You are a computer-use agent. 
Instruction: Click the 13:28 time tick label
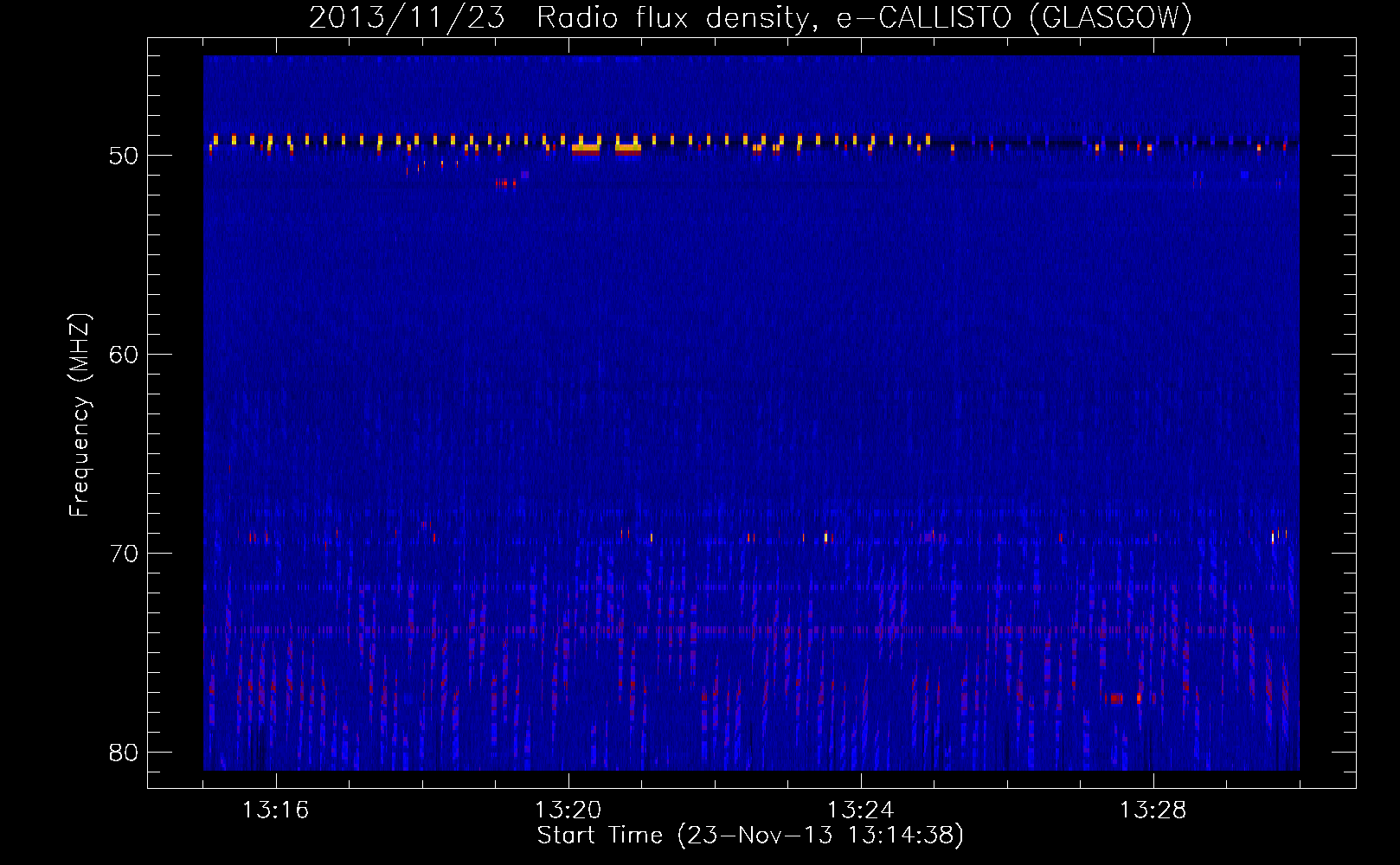tap(1153, 811)
